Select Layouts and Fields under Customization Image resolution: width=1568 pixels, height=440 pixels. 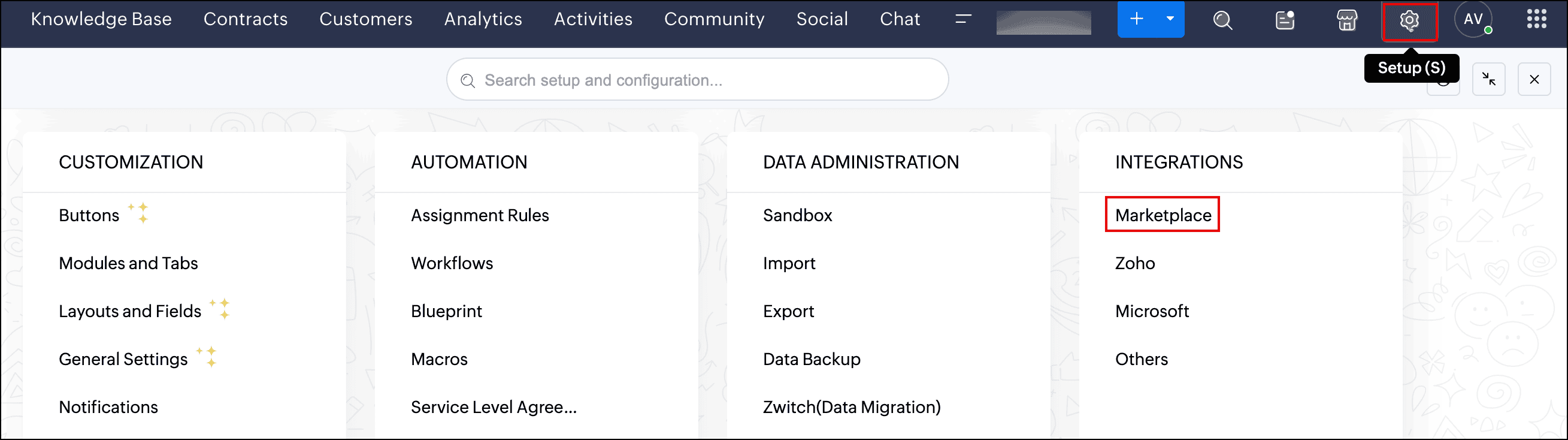[x=129, y=311]
